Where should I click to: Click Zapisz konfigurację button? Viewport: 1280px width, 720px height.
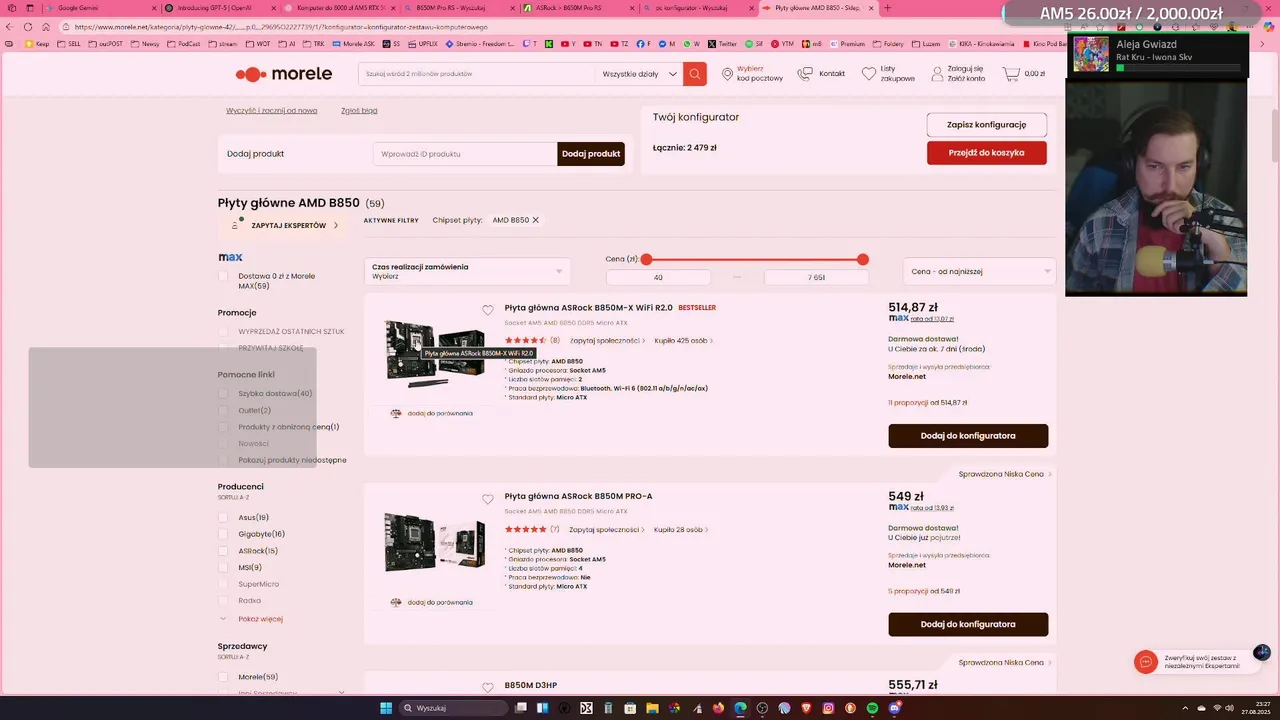tap(986, 124)
